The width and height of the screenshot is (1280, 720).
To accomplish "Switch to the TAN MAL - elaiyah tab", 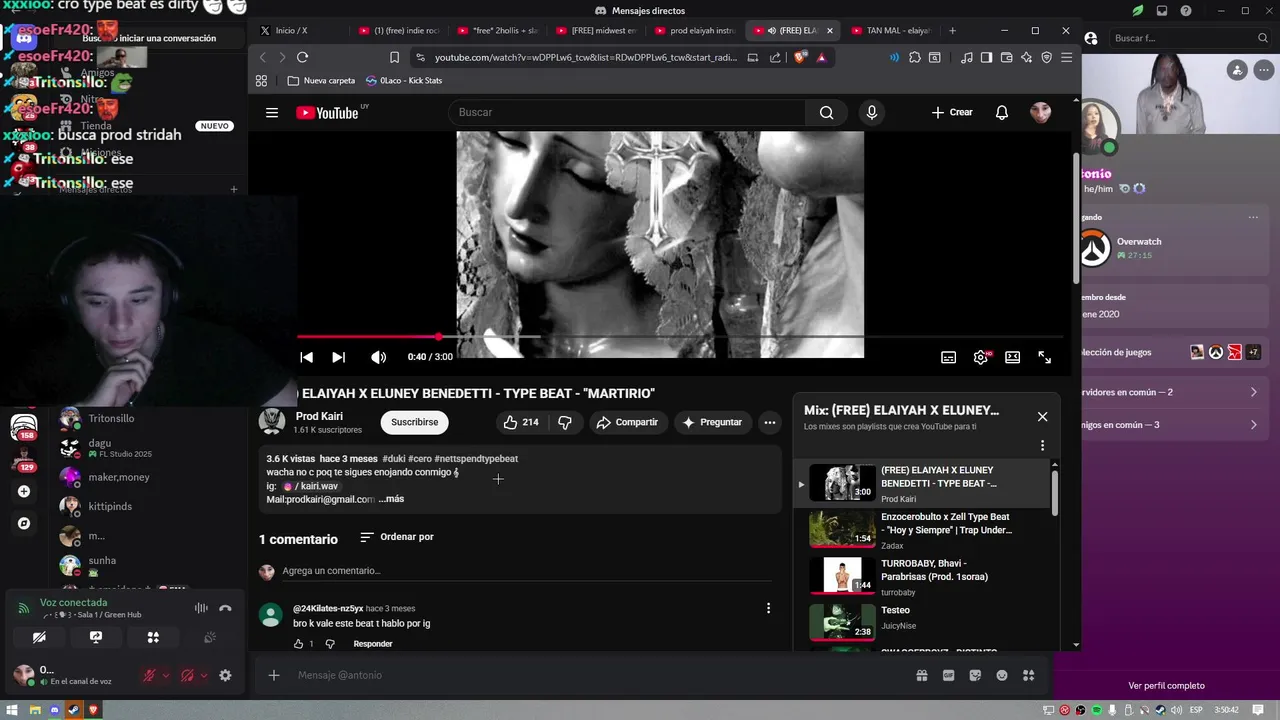I will (891, 31).
